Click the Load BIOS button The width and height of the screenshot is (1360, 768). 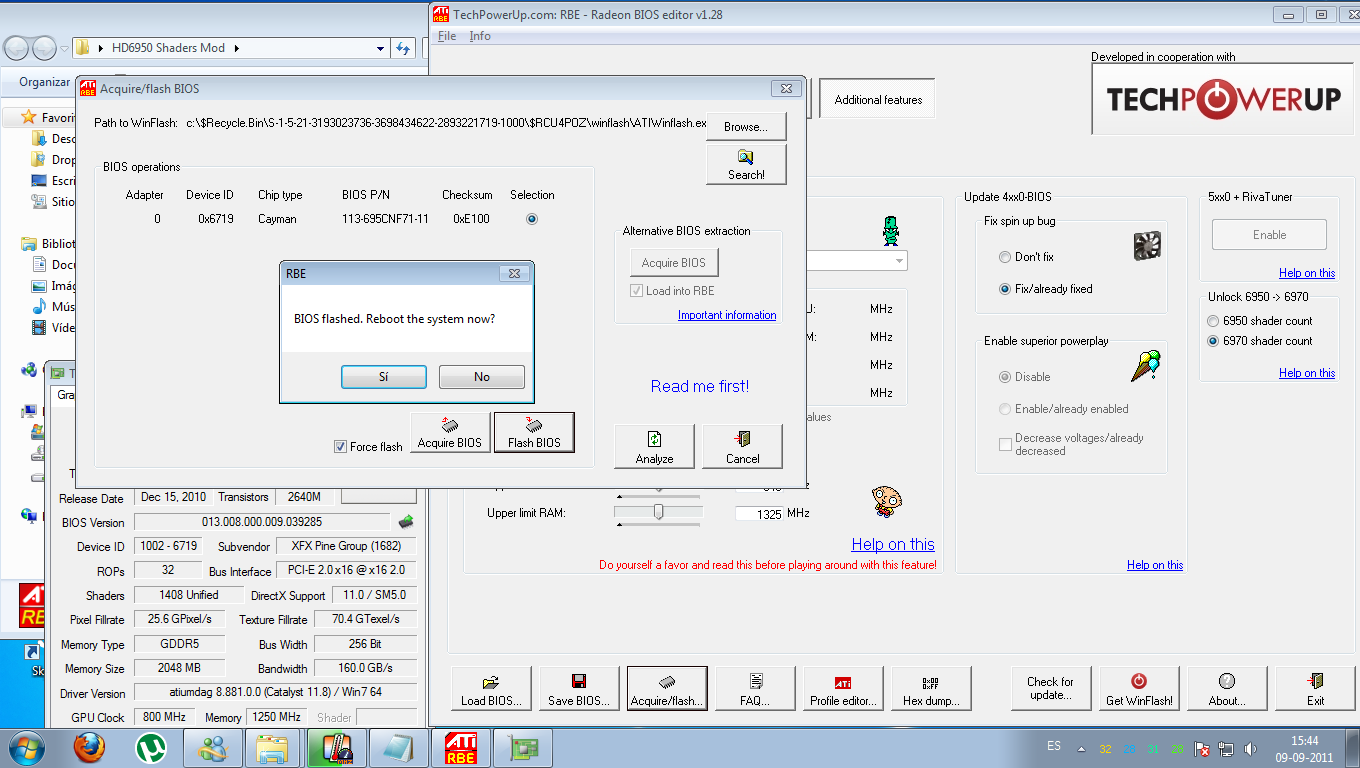point(491,690)
